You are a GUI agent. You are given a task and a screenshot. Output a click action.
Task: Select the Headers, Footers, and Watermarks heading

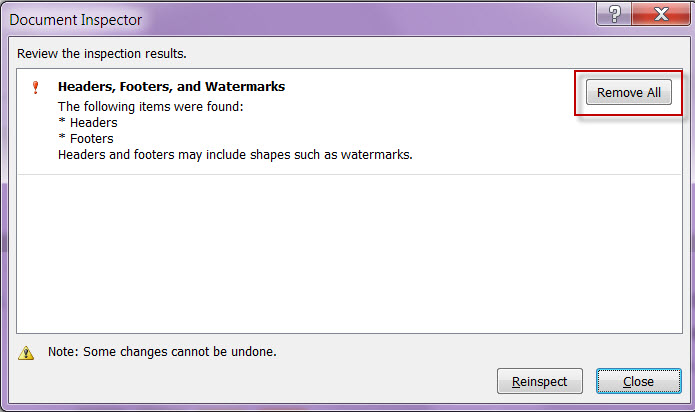click(171, 86)
